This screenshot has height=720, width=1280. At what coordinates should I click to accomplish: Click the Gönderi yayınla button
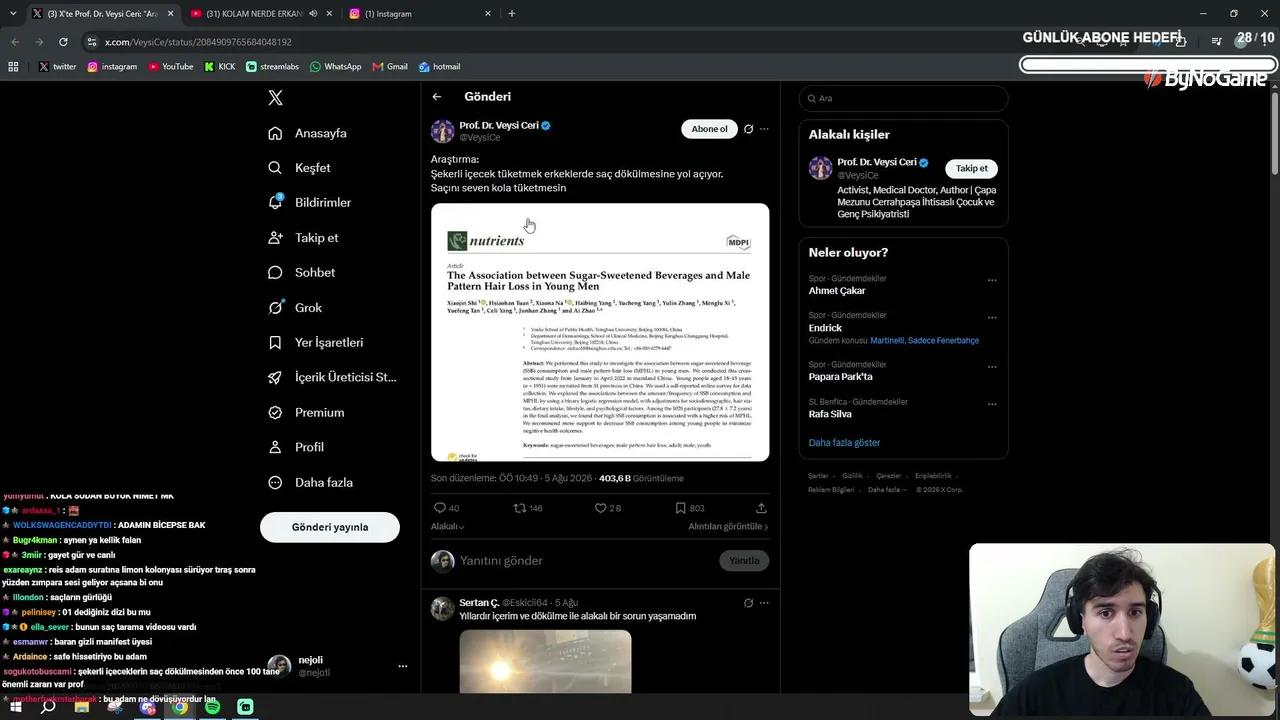tap(330, 527)
